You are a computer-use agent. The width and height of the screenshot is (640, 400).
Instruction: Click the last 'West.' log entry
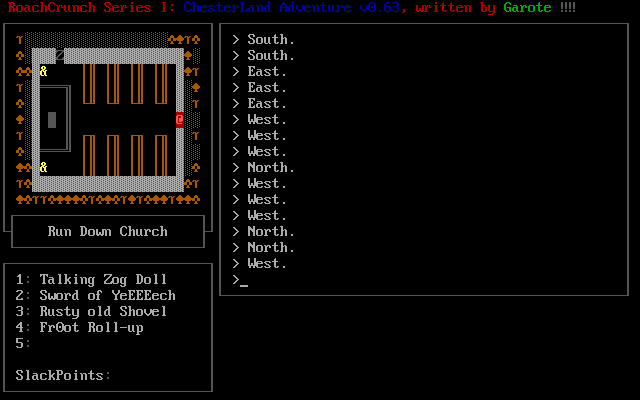pyautogui.click(x=267, y=263)
